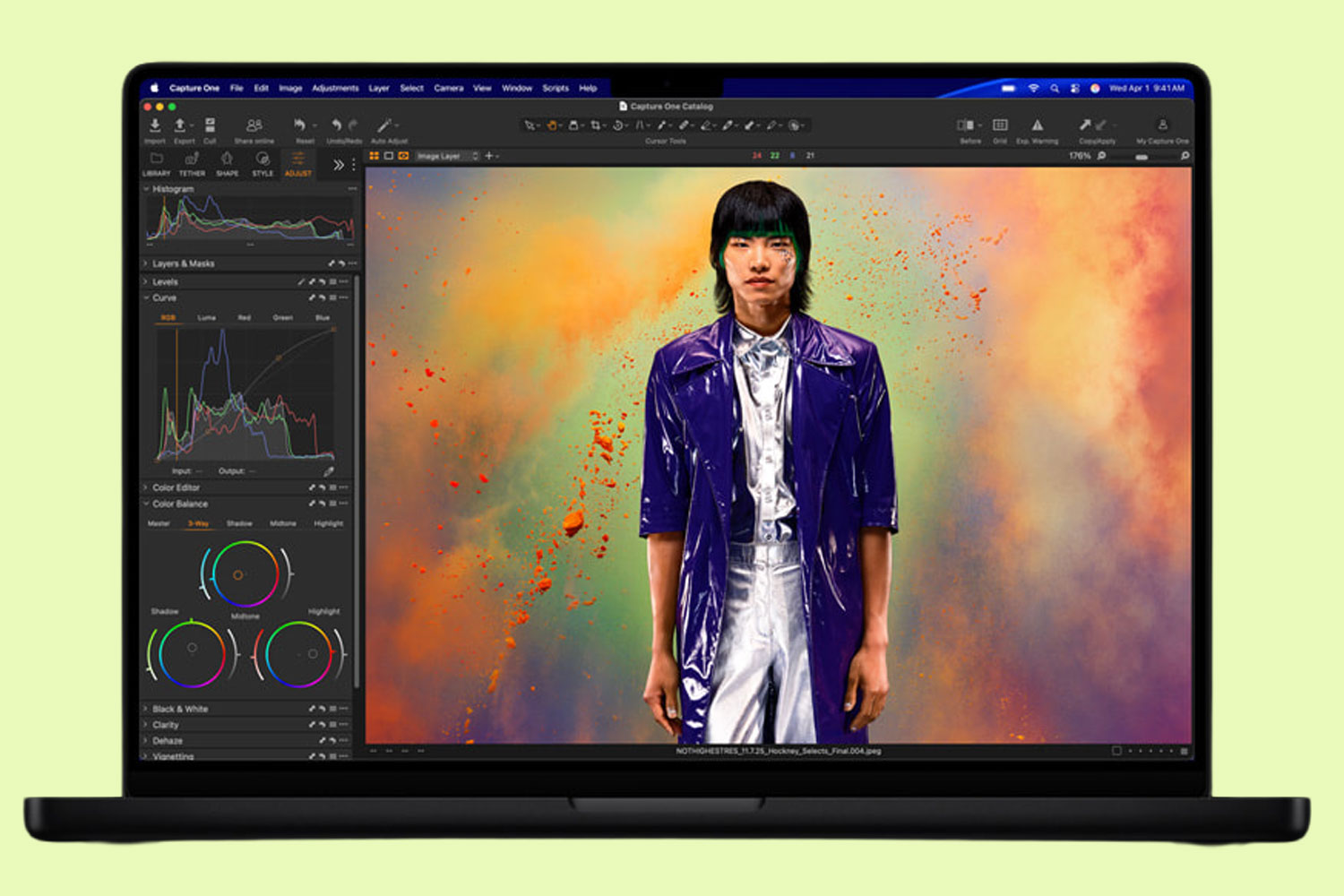The height and width of the screenshot is (896, 1344).
Task: Open the Adjustments menu
Action: click(x=335, y=89)
